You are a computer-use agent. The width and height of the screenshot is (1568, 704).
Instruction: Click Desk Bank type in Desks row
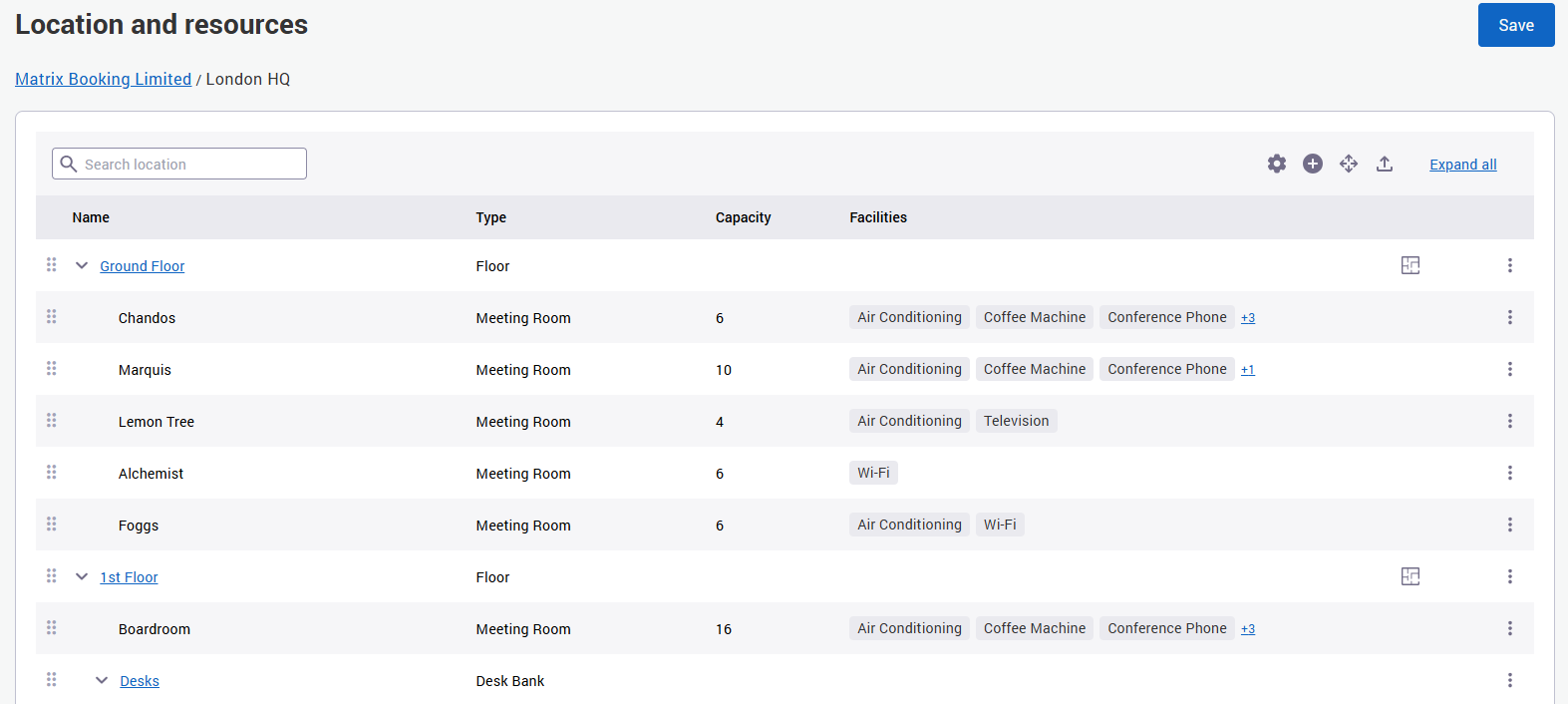coord(510,681)
